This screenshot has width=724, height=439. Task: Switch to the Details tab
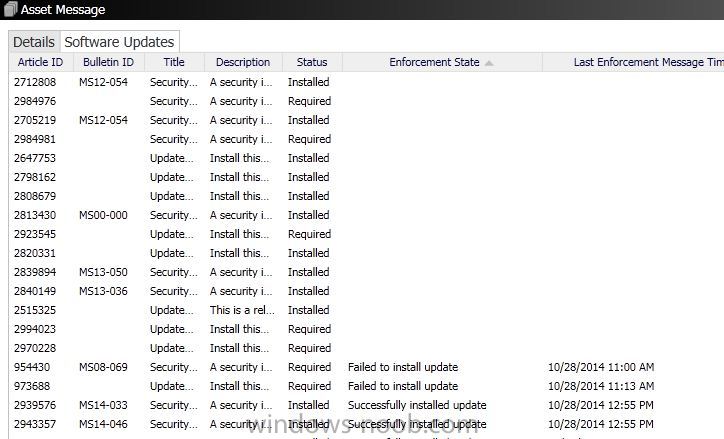34,42
